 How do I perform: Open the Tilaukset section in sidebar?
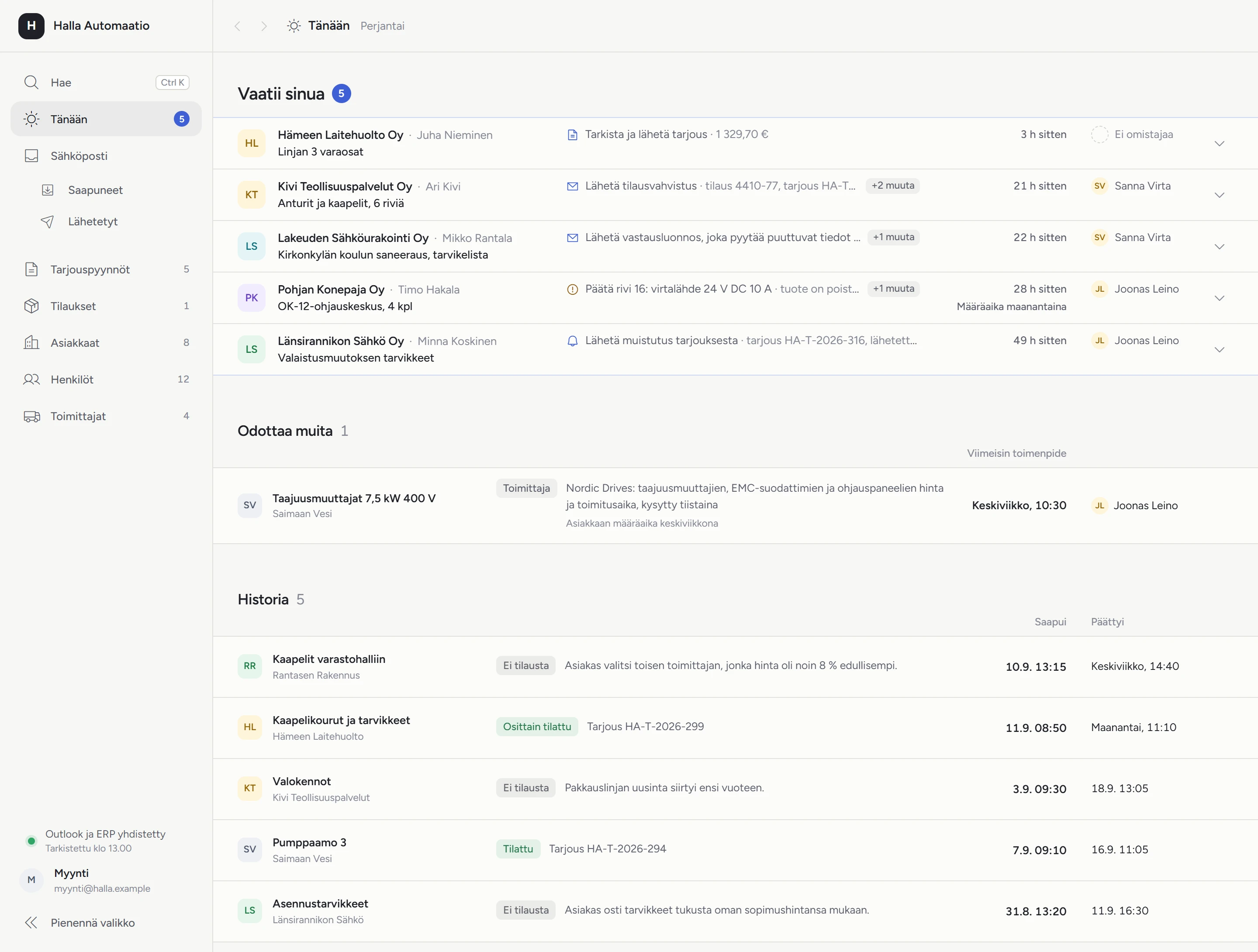(106, 306)
